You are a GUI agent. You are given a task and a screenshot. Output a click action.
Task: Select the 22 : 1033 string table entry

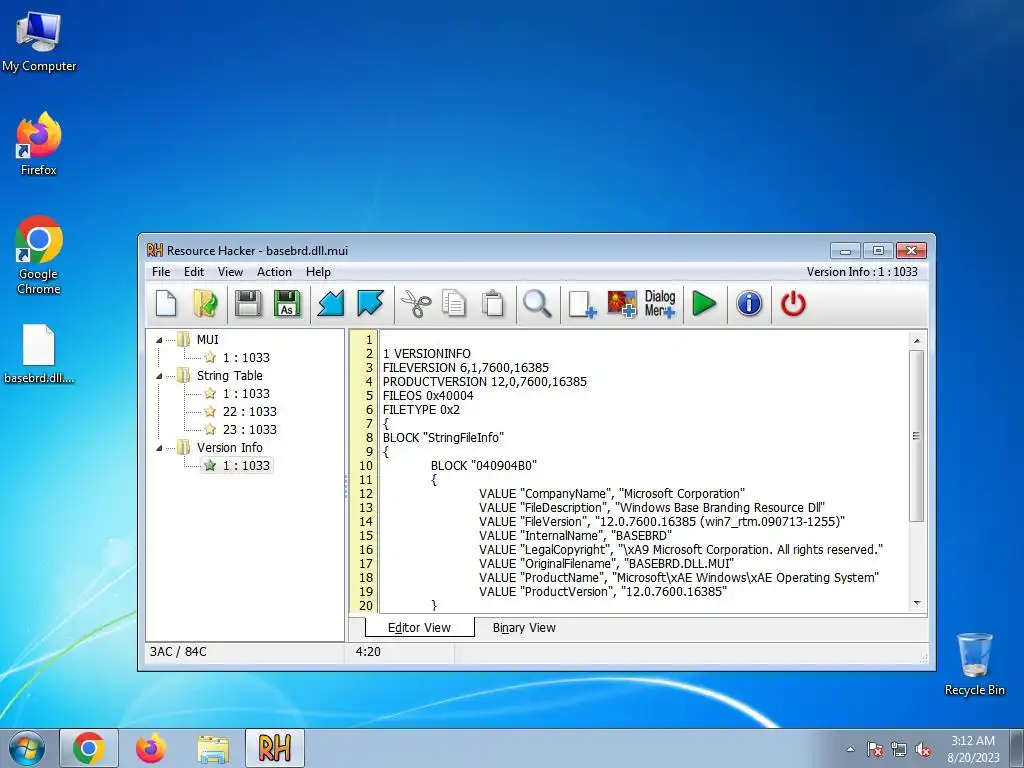(249, 411)
